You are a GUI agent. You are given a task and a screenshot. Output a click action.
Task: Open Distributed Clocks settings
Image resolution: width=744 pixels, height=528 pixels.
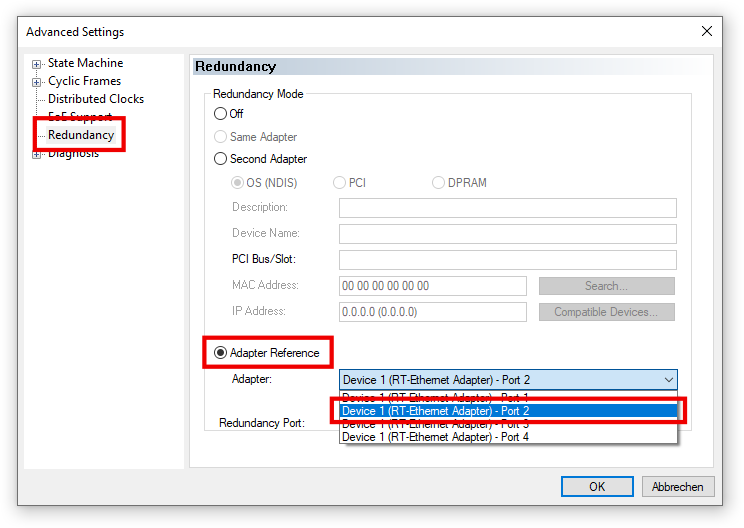[96, 99]
